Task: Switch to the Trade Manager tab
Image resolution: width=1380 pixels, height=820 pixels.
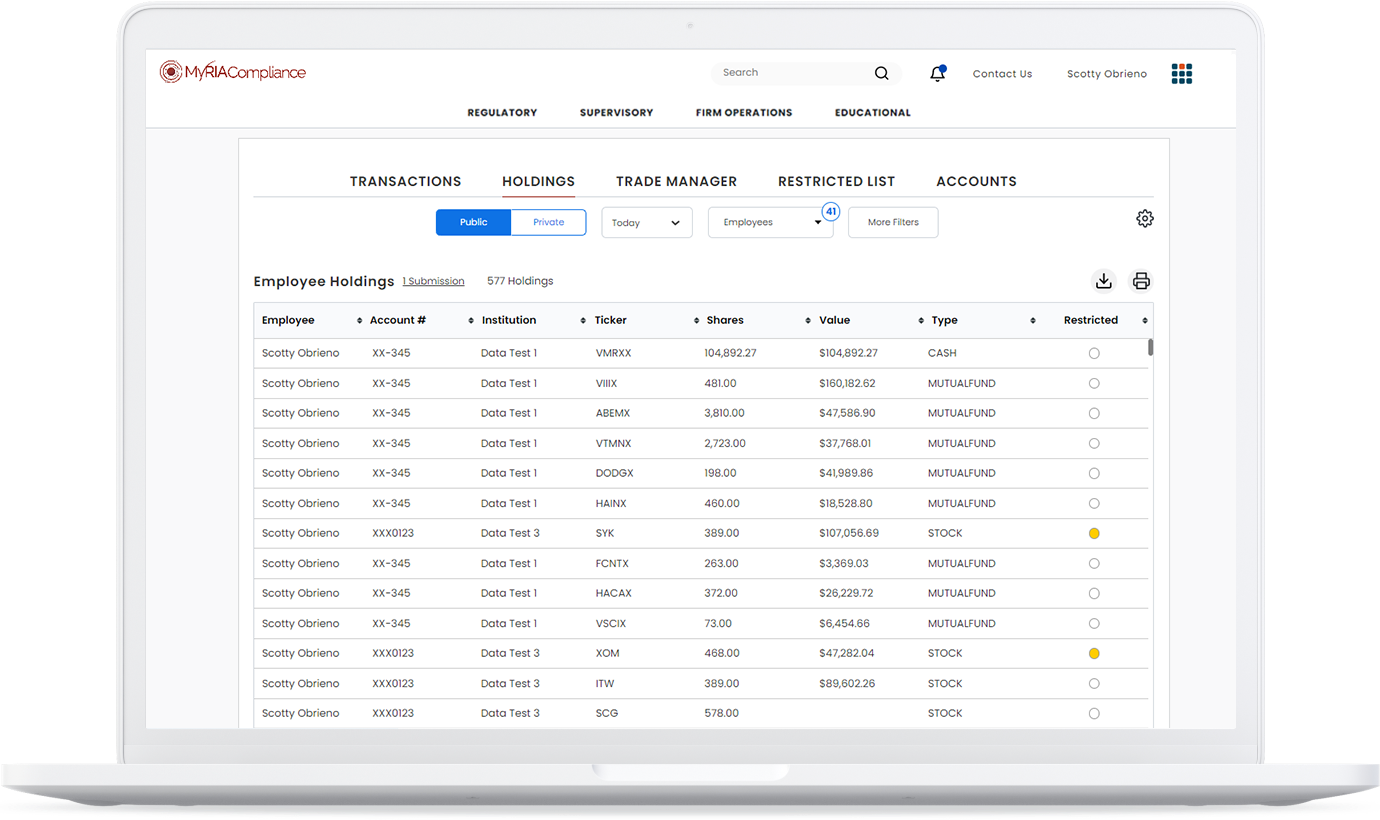Action: tap(676, 181)
